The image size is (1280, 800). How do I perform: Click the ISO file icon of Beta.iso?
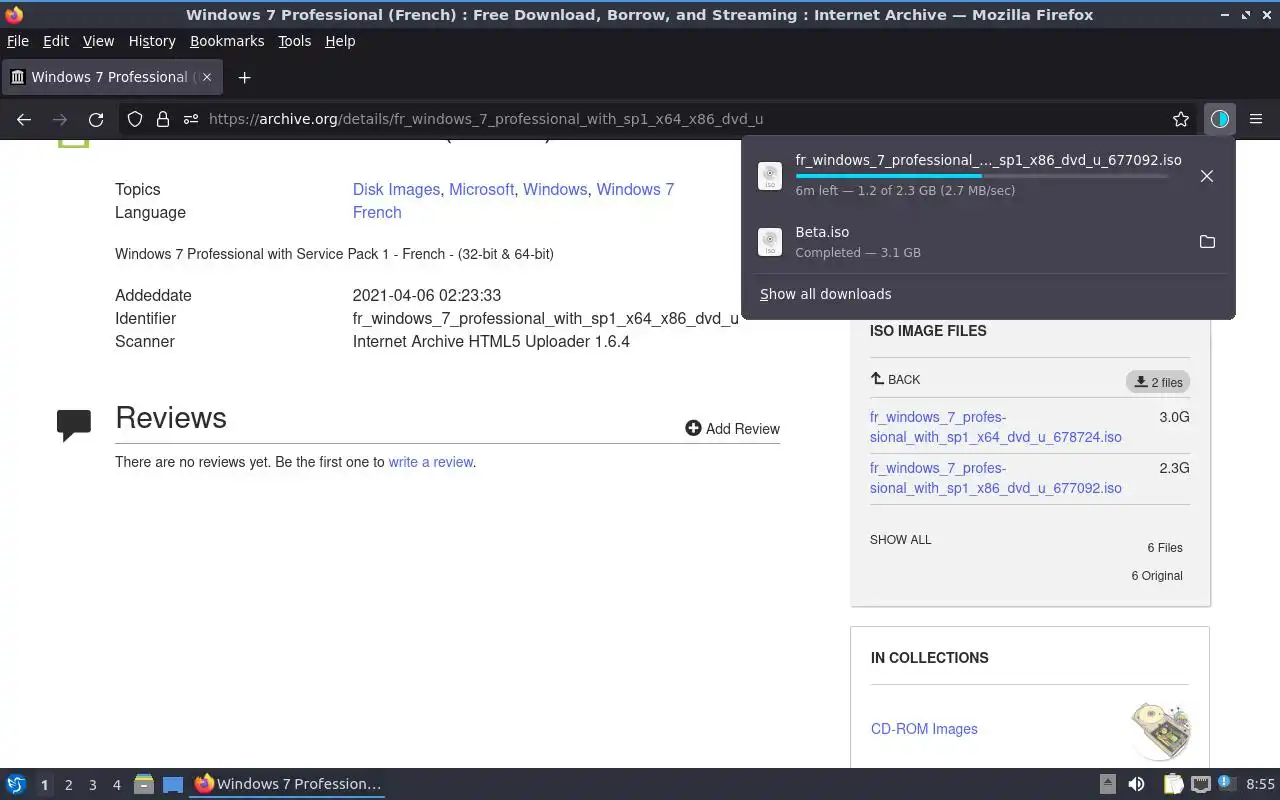pos(770,242)
